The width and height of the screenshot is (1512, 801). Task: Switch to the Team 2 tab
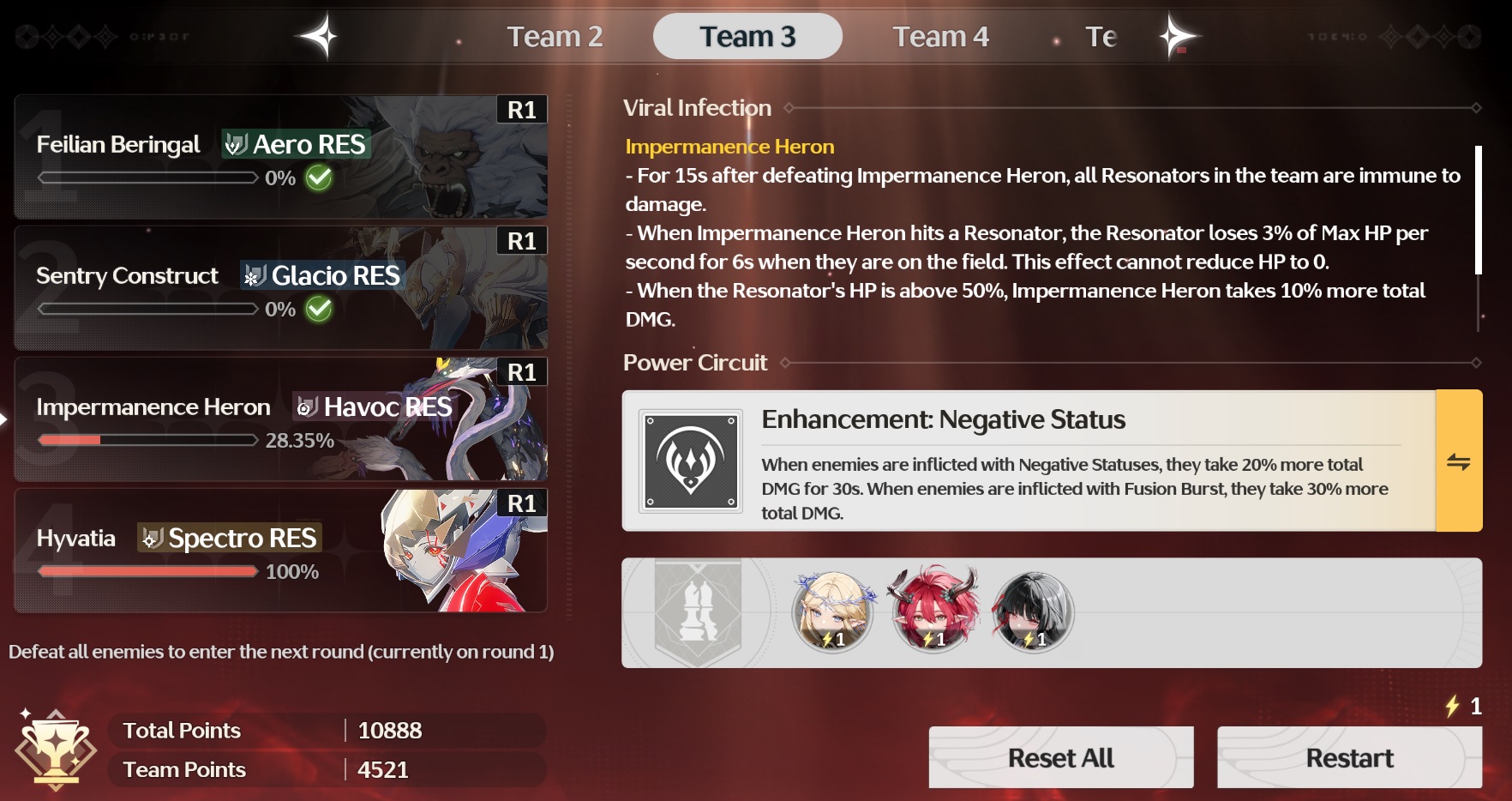click(x=555, y=37)
